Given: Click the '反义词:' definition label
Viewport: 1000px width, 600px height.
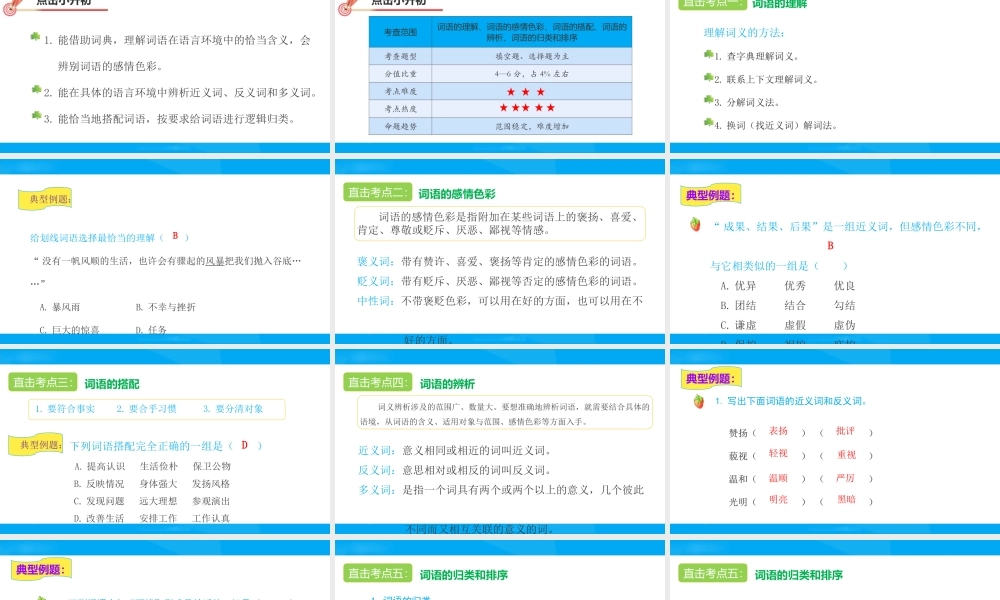Looking at the screenshot, I should (376, 471).
